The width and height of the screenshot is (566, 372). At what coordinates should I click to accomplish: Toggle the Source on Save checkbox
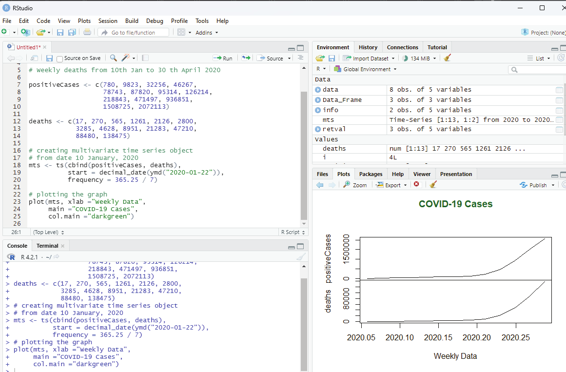tap(60, 58)
